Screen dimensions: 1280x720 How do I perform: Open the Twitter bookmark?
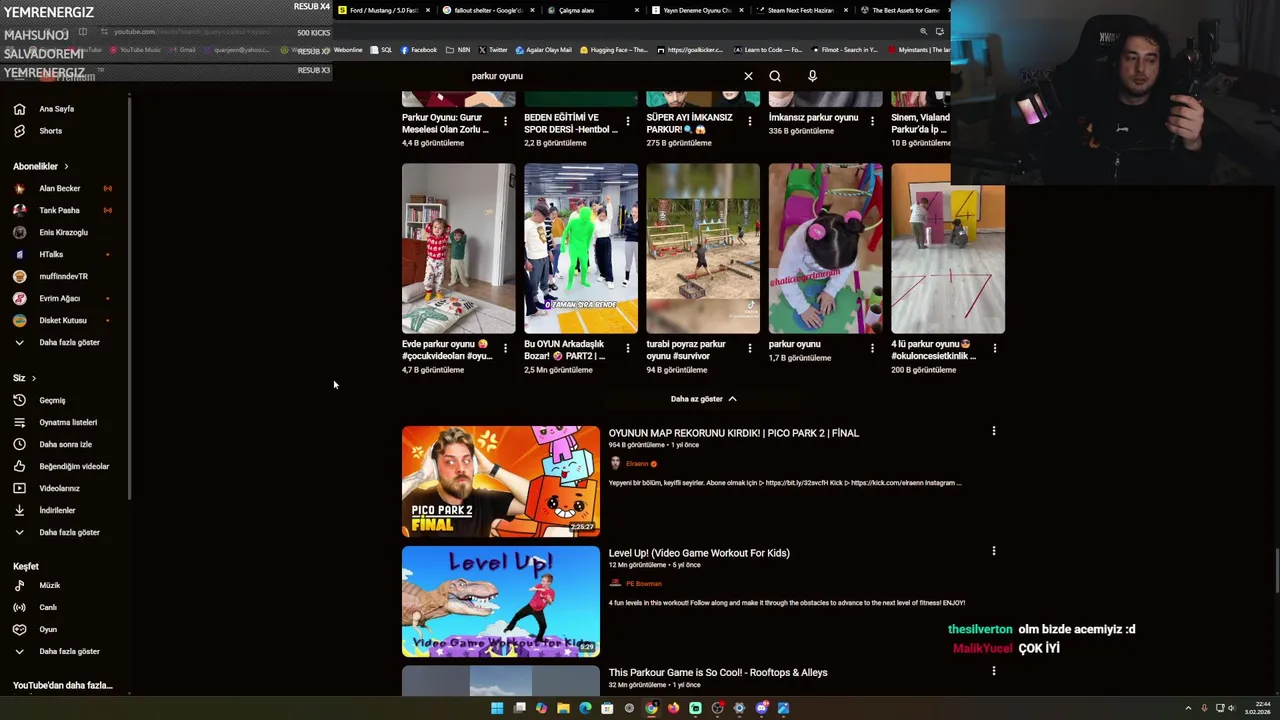click(x=493, y=50)
